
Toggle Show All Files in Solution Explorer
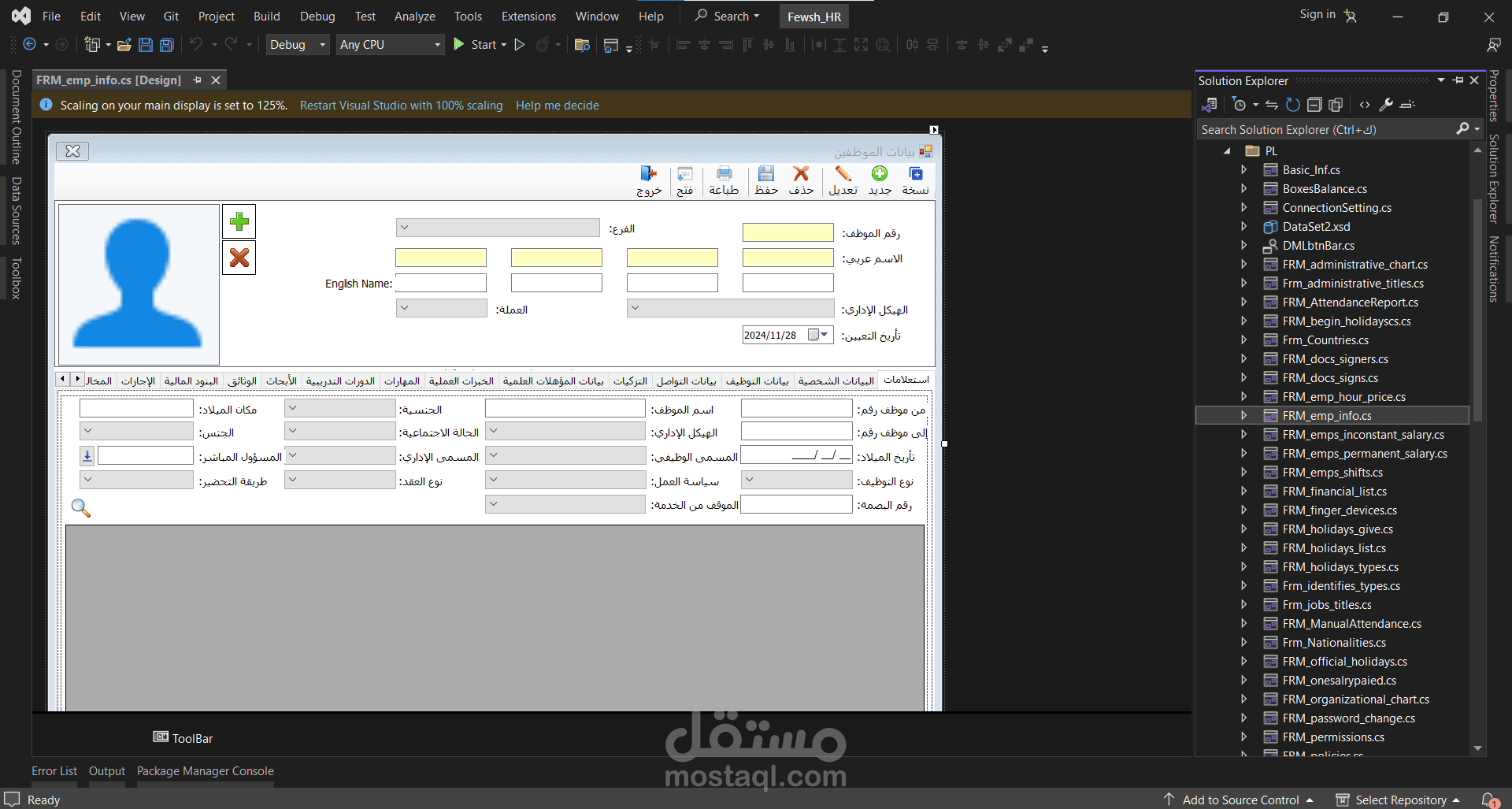[x=1336, y=105]
